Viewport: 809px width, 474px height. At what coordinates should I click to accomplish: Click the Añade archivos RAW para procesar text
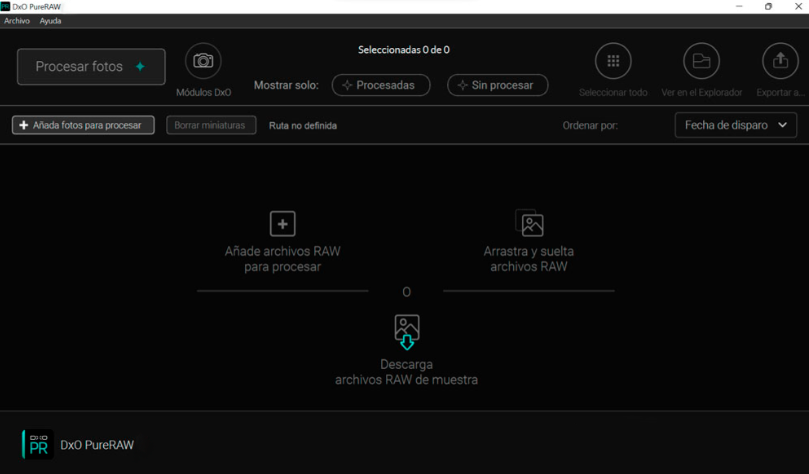point(283,259)
